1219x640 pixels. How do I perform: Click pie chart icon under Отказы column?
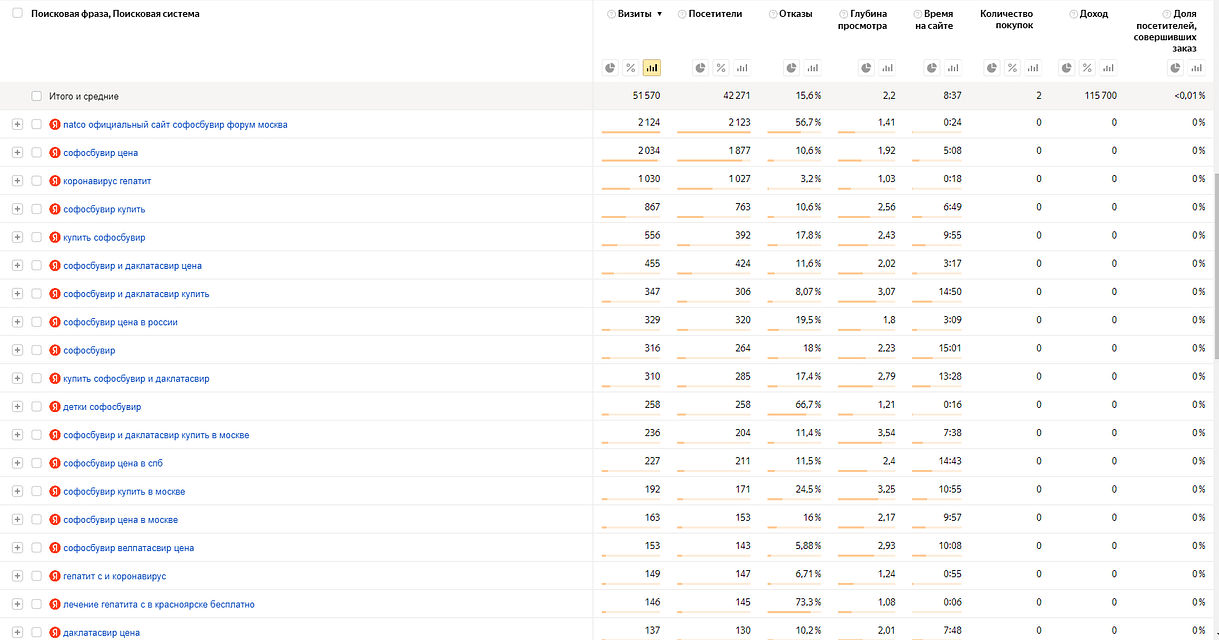coord(791,68)
